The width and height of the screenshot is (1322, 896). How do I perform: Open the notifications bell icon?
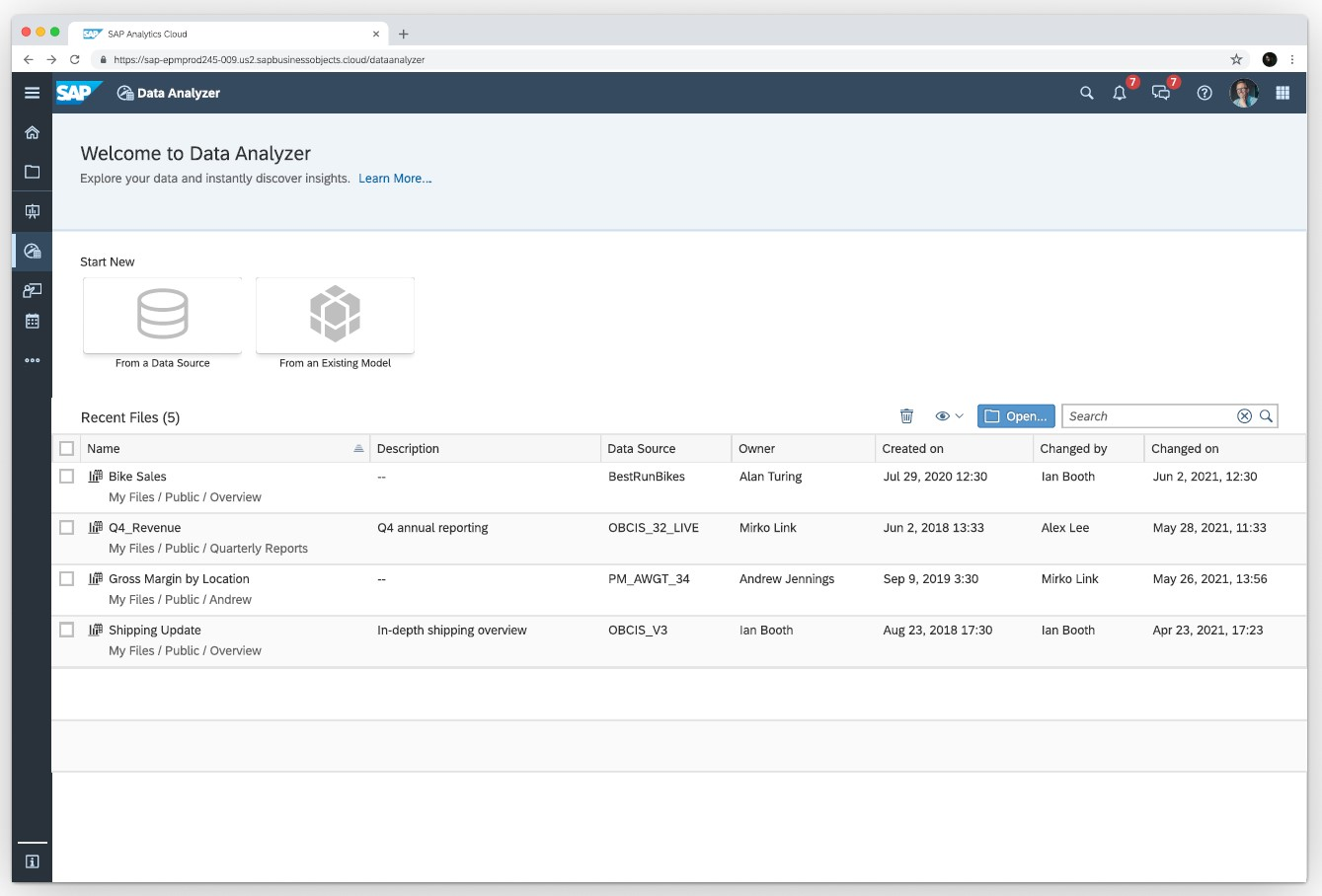(x=1119, y=93)
